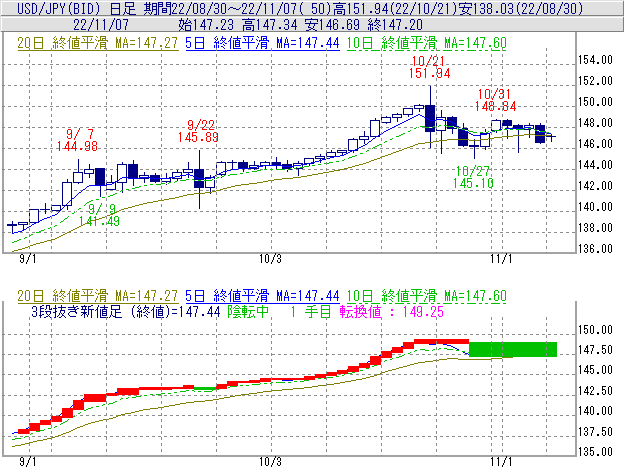Click the daily low 146.69 value
The width and height of the screenshot is (624, 475).
(x=333, y=25)
